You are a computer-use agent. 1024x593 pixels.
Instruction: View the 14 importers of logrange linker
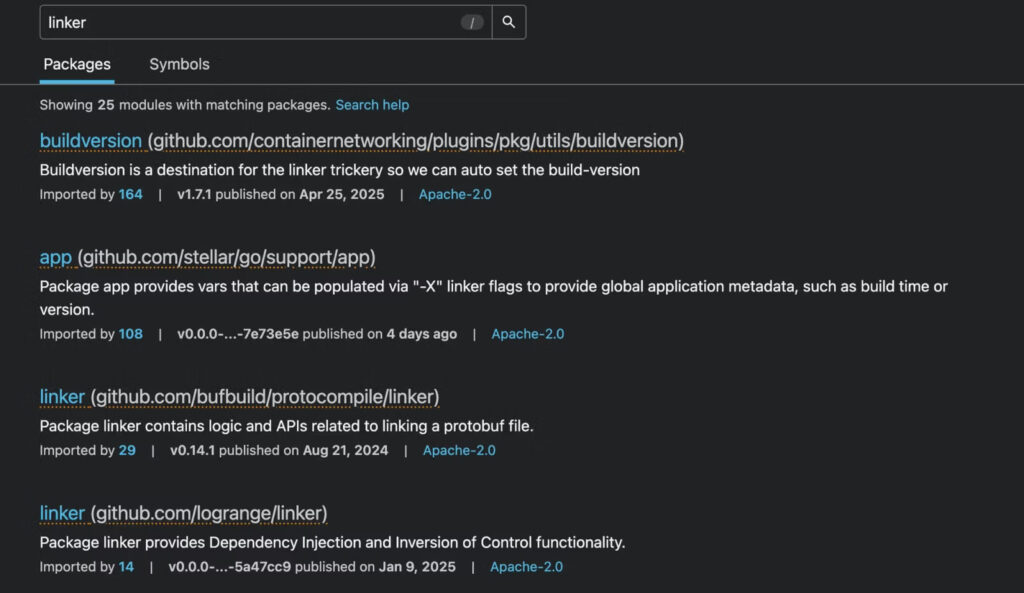pos(125,566)
